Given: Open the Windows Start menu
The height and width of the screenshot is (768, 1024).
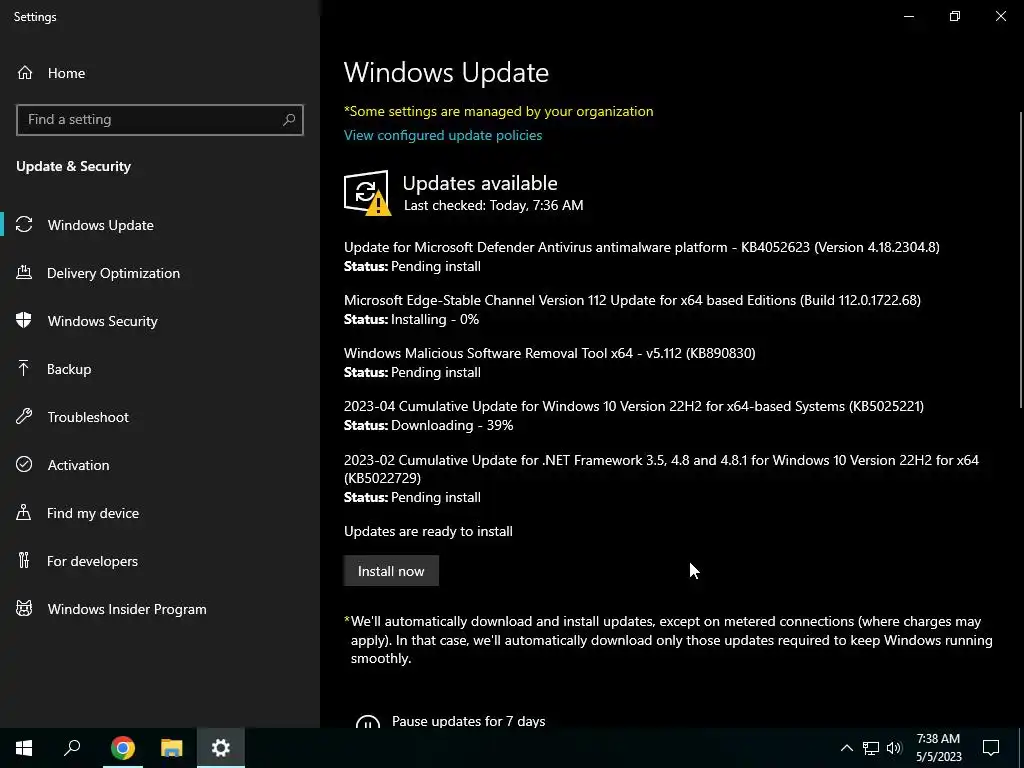Looking at the screenshot, I should click(x=24, y=748).
